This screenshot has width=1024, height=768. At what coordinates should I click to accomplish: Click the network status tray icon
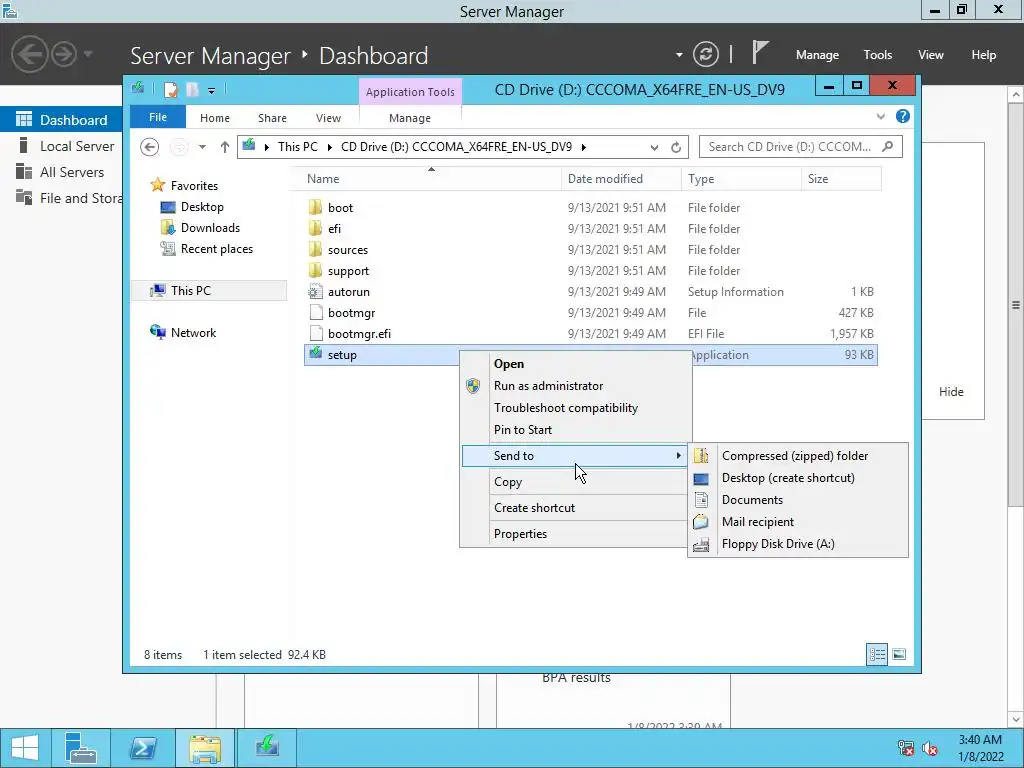coord(906,748)
